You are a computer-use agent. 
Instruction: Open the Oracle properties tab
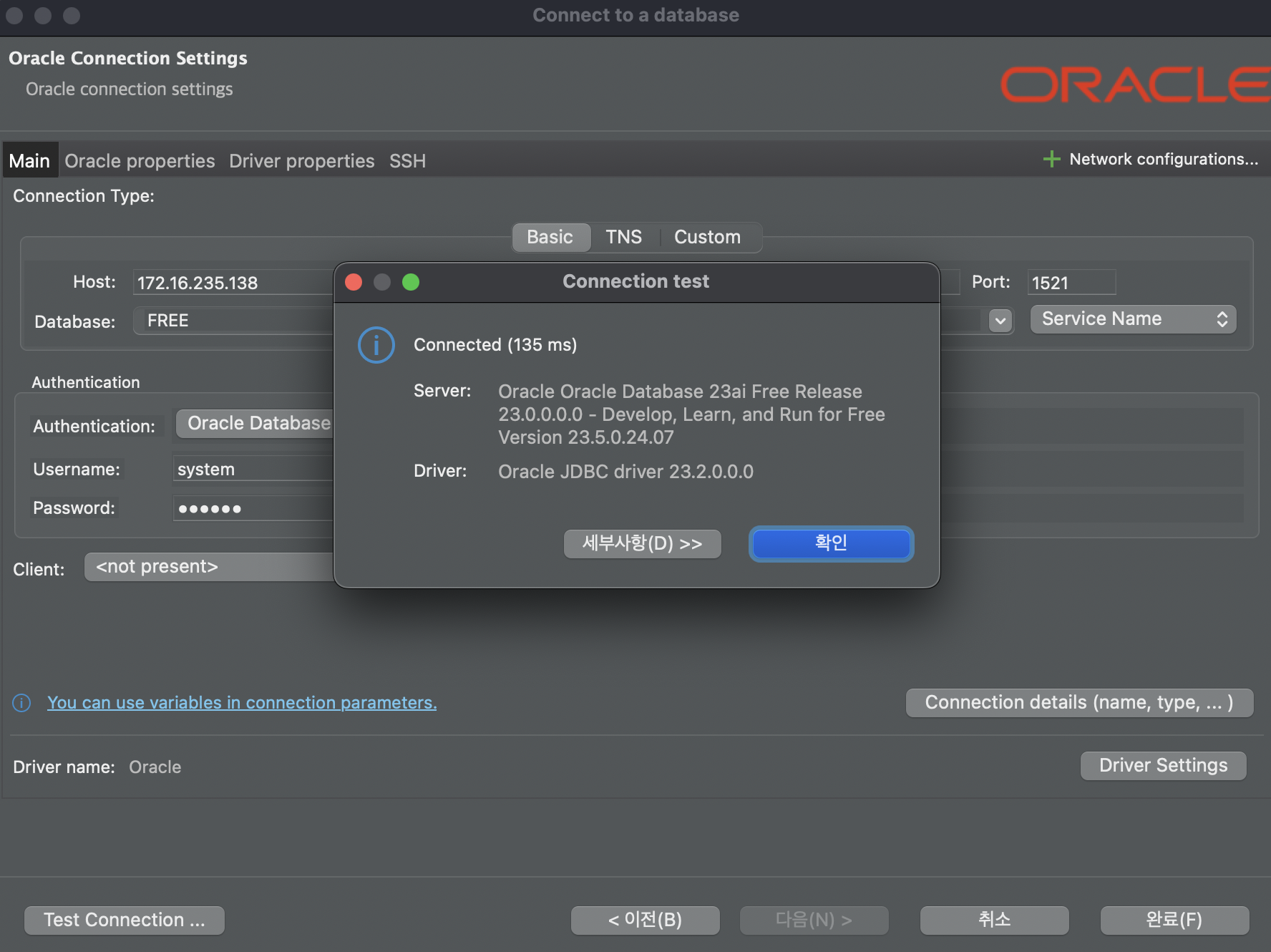coord(140,161)
